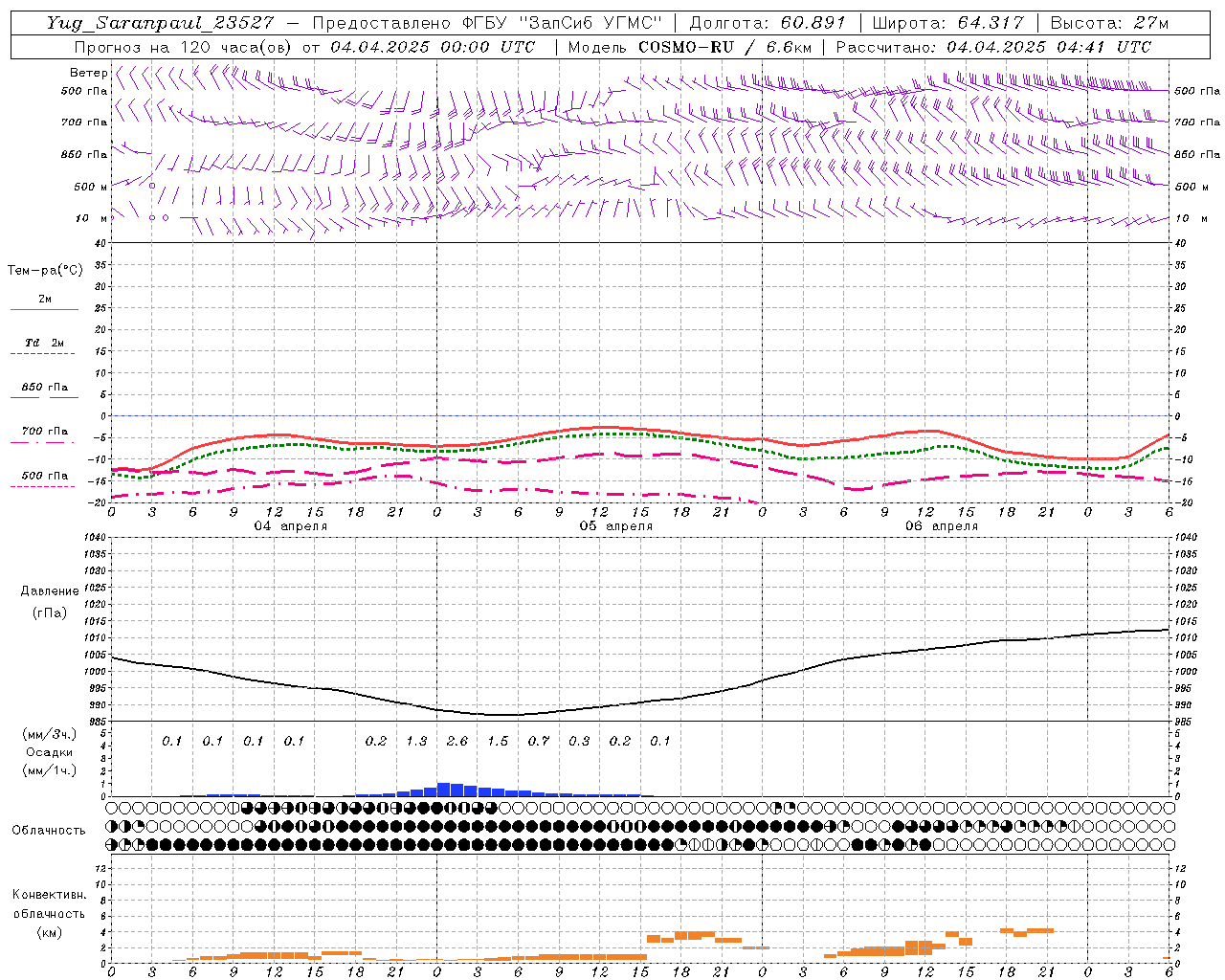The width and height of the screenshot is (1225, 980).
Task: Click the precipitation value "1.5"
Action: pyautogui.click(x=498, y=742)
